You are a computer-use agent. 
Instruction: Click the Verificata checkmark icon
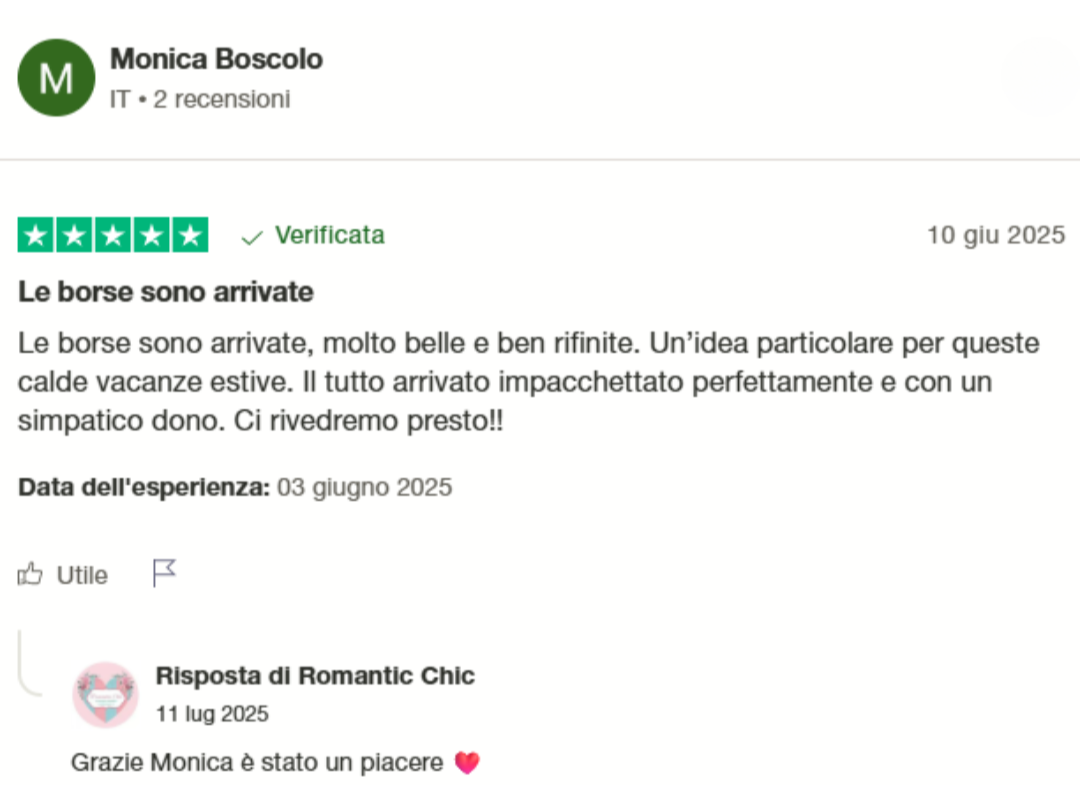click(252, 237)
